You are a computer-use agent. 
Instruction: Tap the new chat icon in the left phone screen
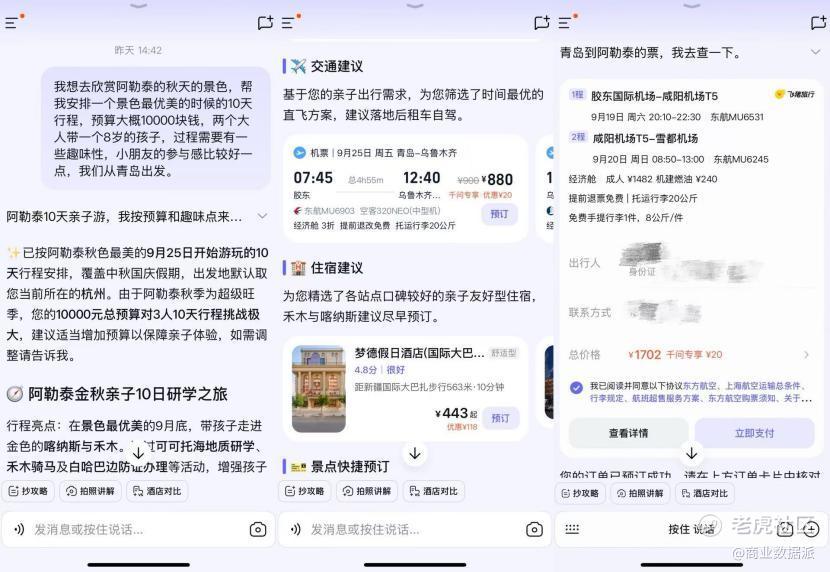(265, 22)
